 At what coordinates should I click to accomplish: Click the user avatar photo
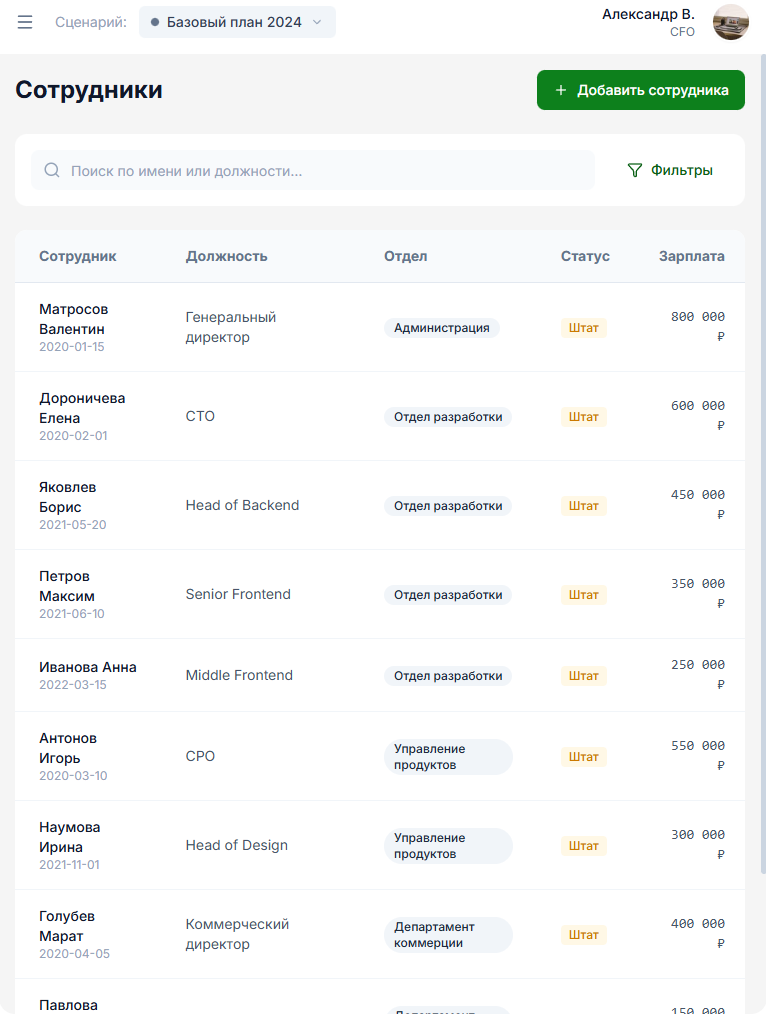[x=730, y=22]
